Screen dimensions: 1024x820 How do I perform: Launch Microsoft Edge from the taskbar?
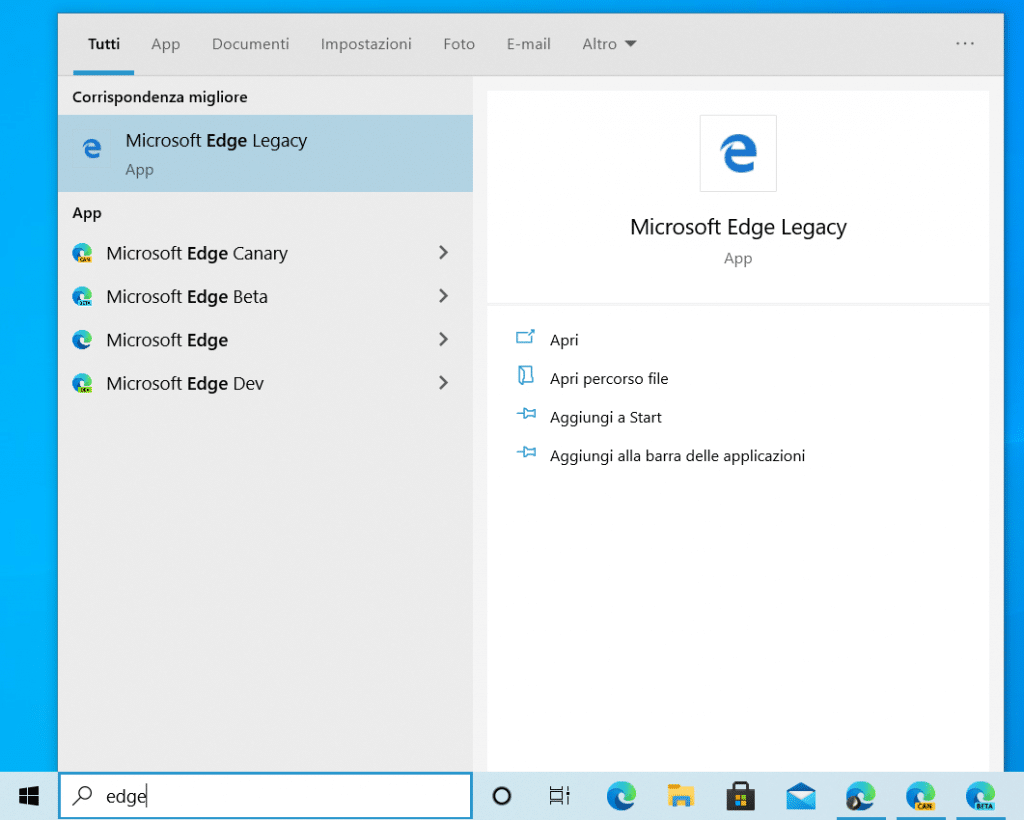click(621, 796)
